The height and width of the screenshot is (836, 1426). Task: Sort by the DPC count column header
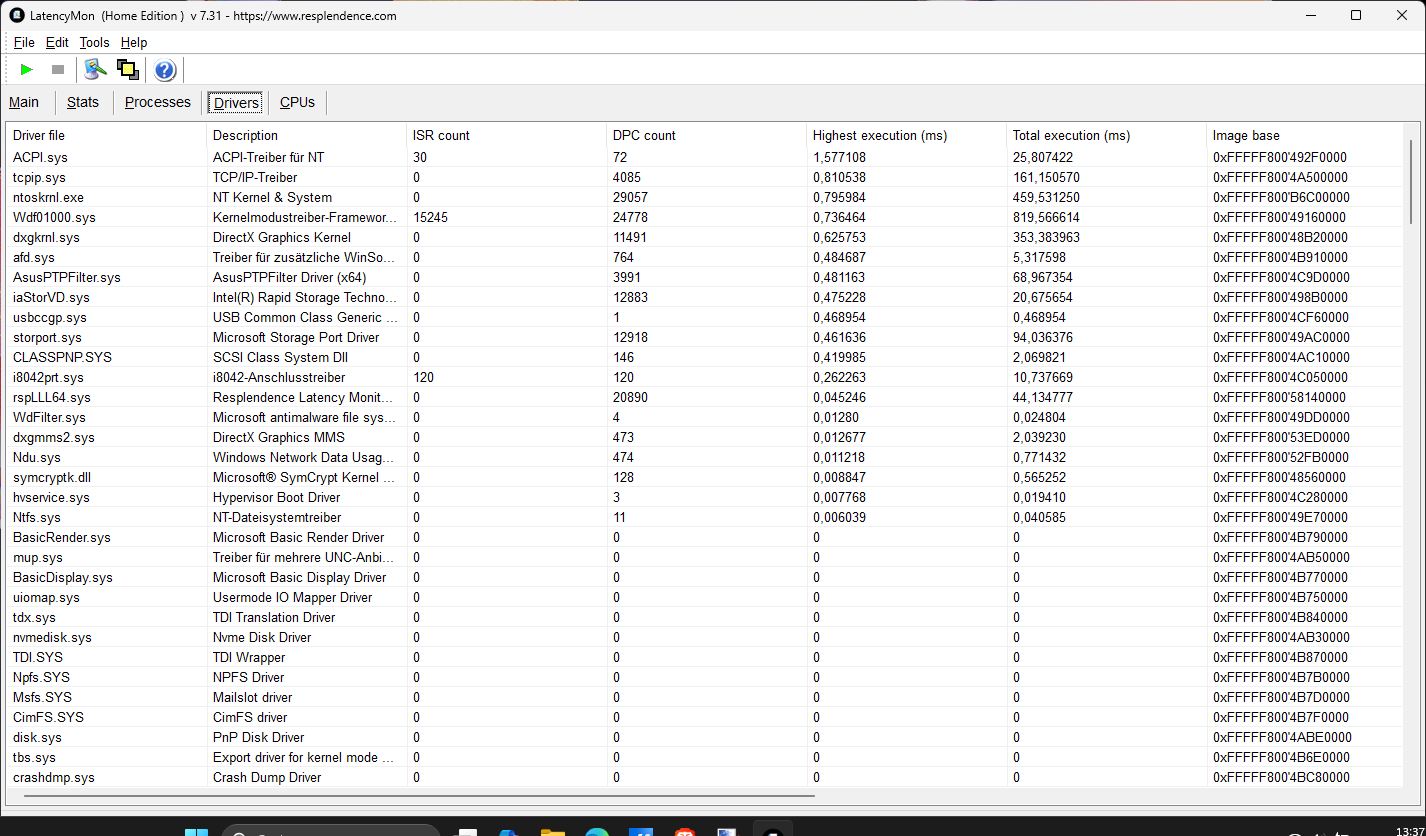tap(644, 135)
